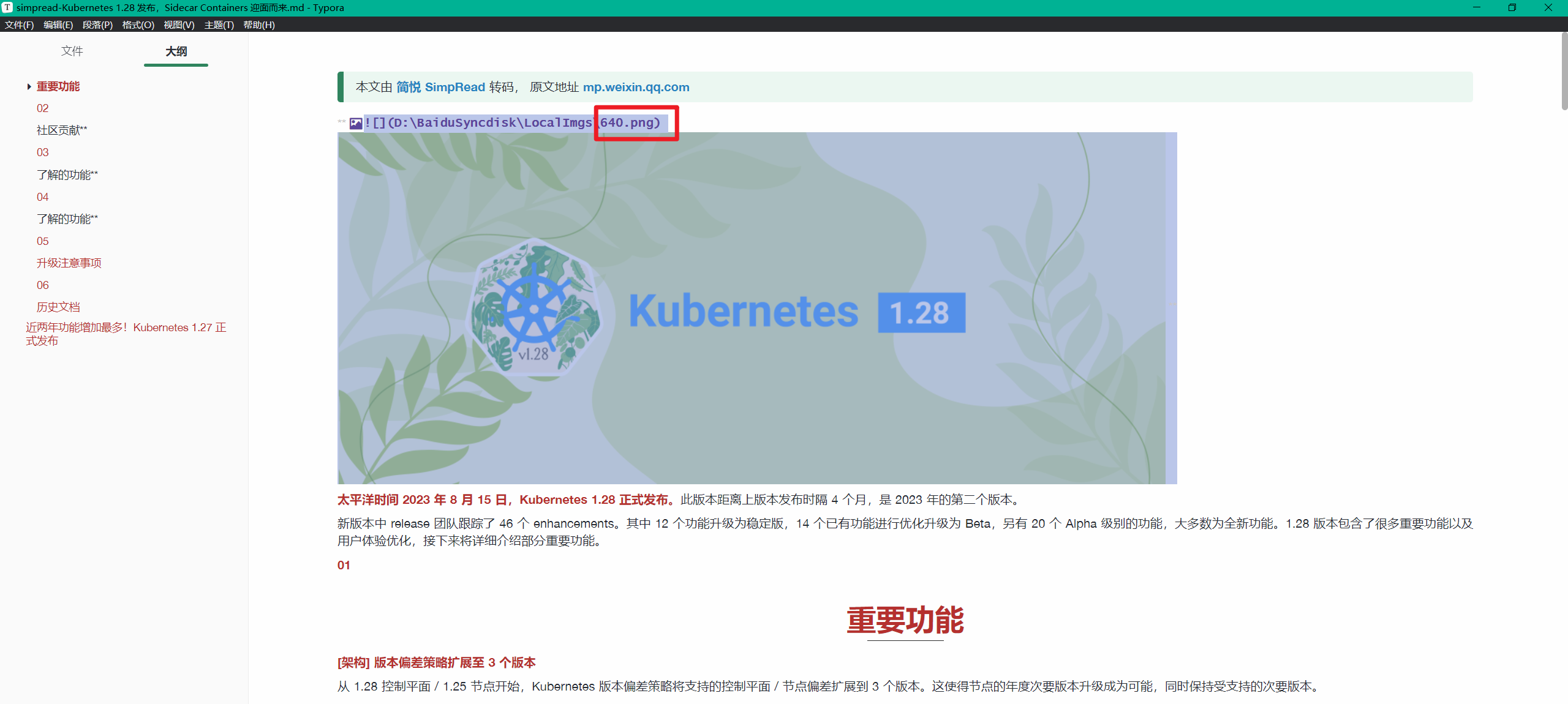Switch to the 文件 sidebar tab
The height and width of the screenshot is (704, 1568).
(x=72, y=51)
